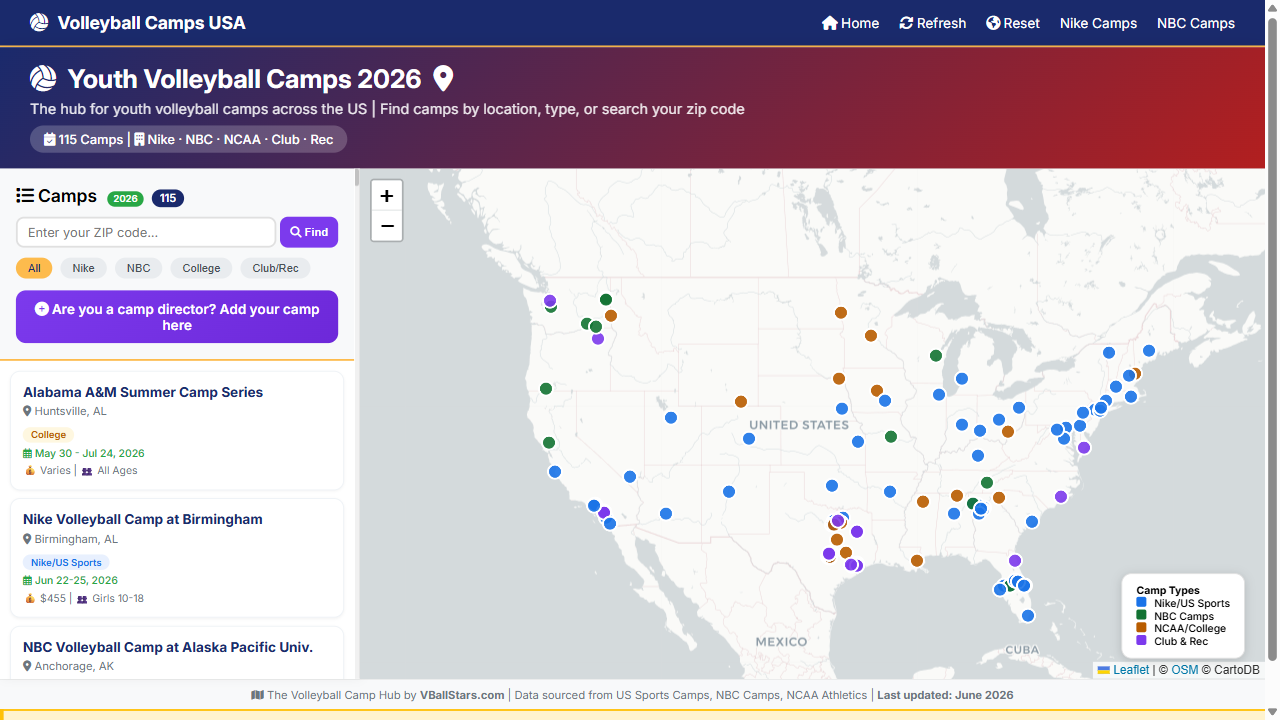The width and height of the screenshot is (1280, 720).
Task: Click the people icon beside All Ages
Action: 87,471
